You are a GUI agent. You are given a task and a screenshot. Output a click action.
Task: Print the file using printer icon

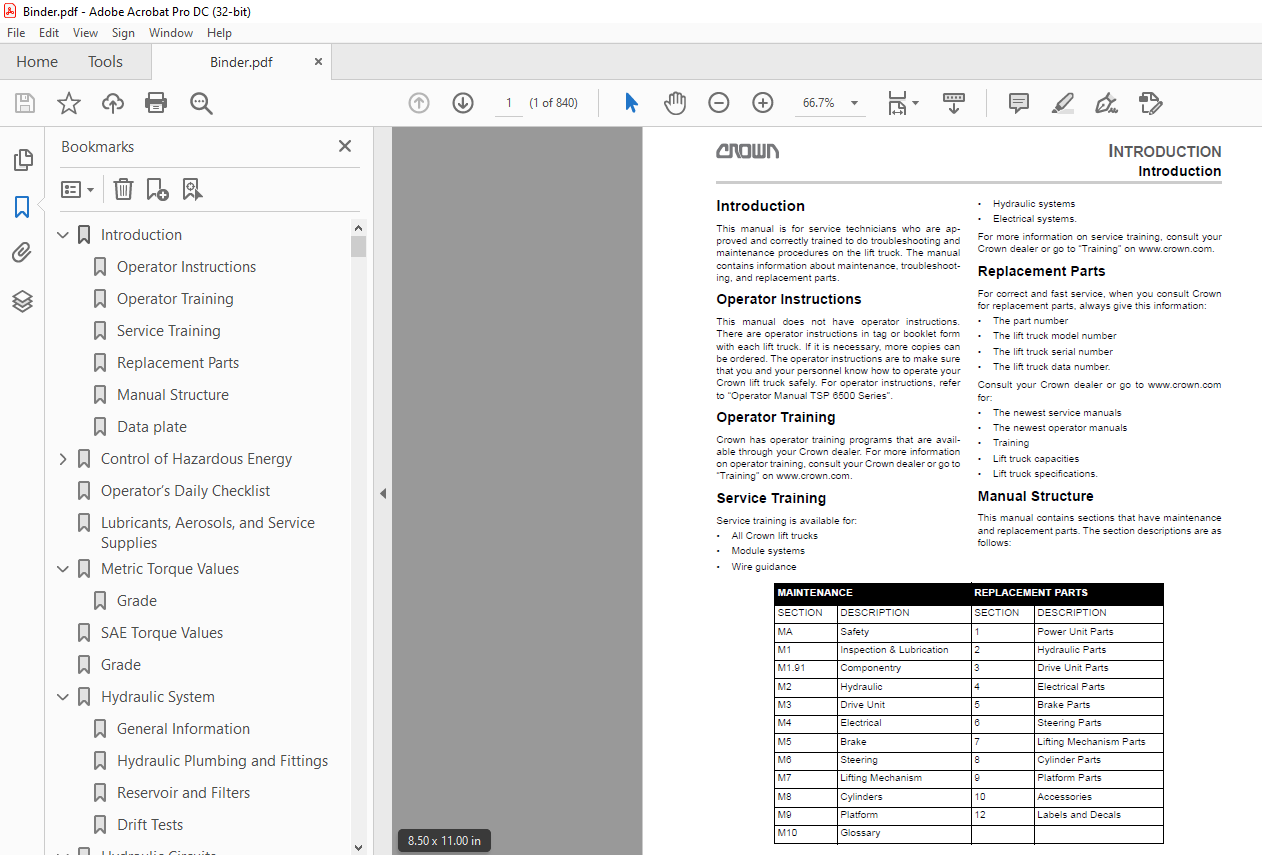[156, 103]
